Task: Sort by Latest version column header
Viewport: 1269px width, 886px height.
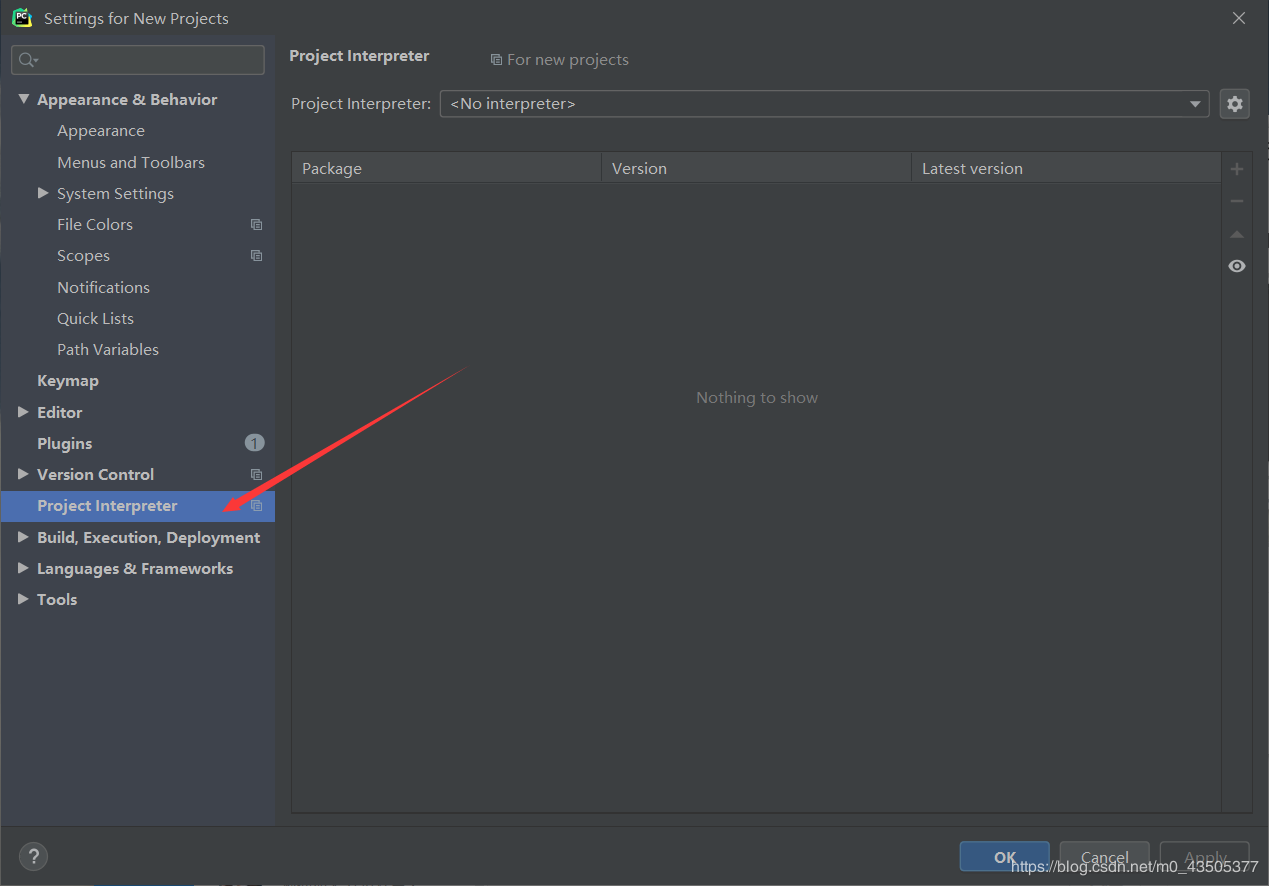Action: [1066, 168]
